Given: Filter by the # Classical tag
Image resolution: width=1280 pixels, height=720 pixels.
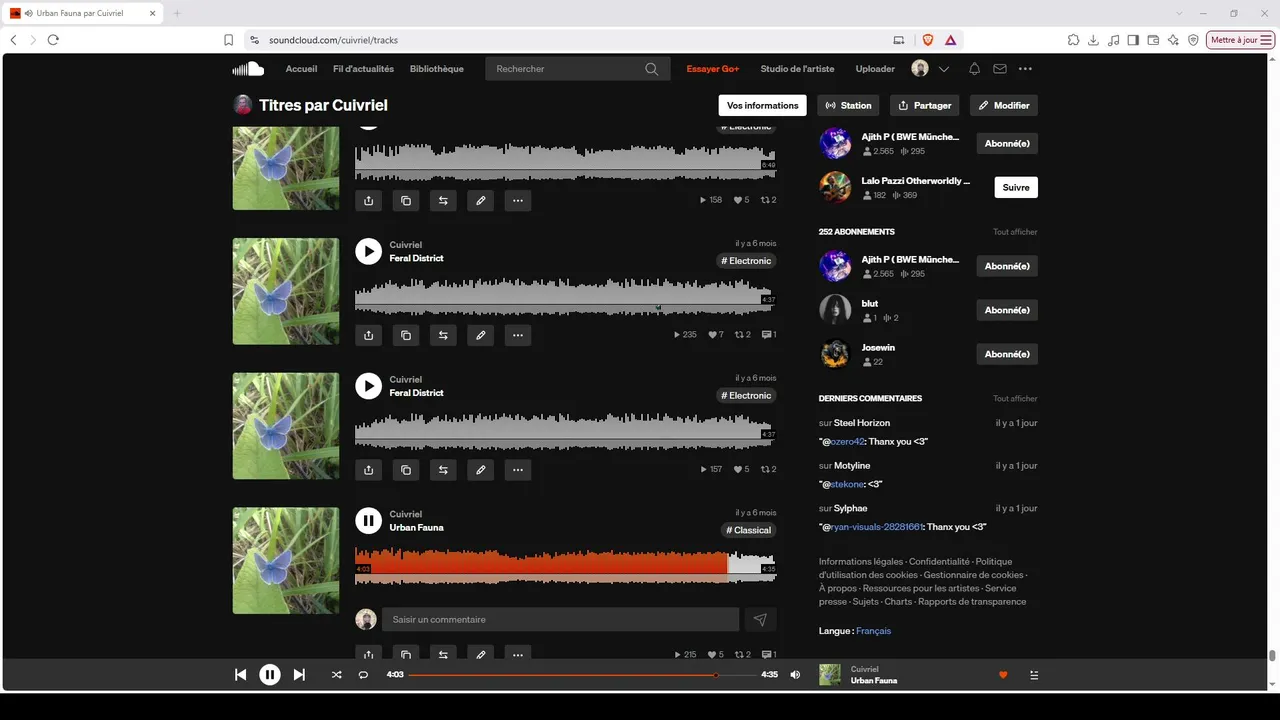Looking at the screenshot, I should tap(748, 530).
